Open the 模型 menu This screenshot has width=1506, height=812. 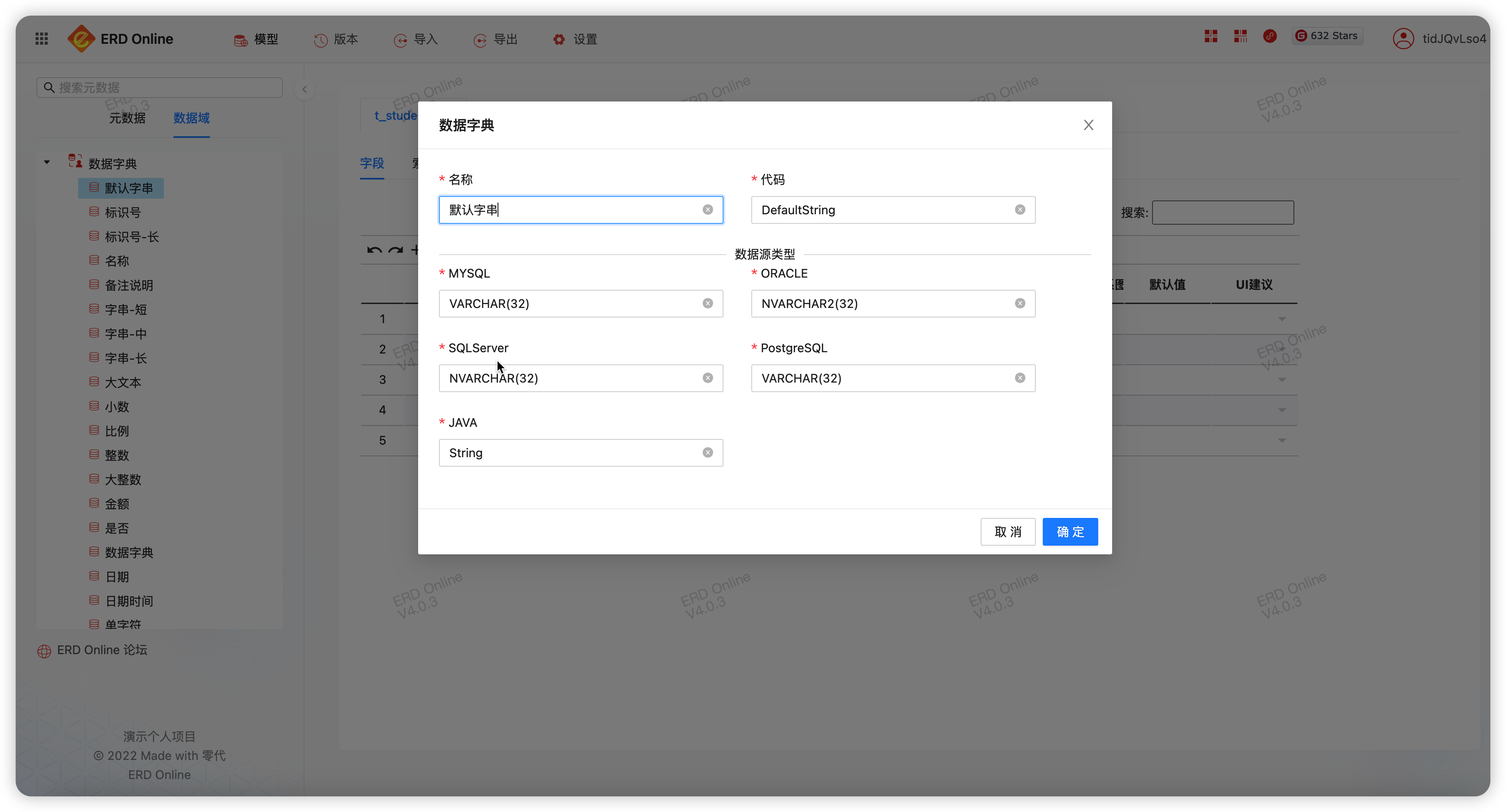[x=255, y=39]
